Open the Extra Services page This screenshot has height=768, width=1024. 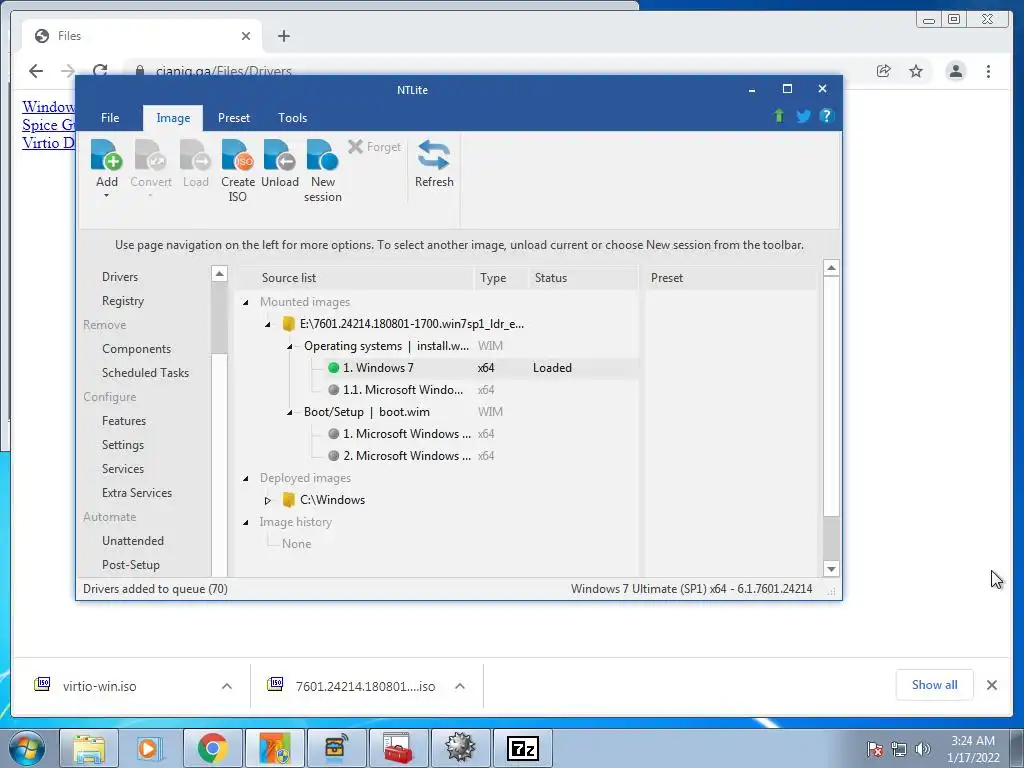(137, 493)
